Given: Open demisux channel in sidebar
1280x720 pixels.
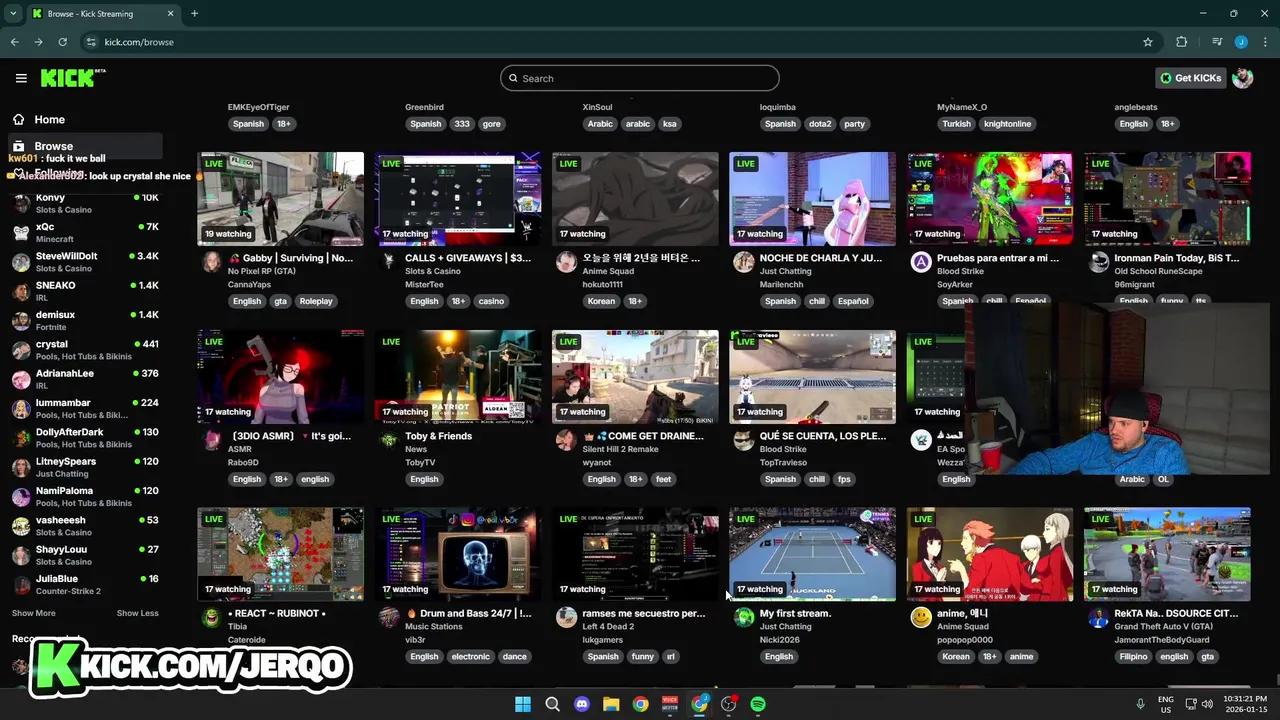Looking at the screenshot, I should tap(85, 320).
